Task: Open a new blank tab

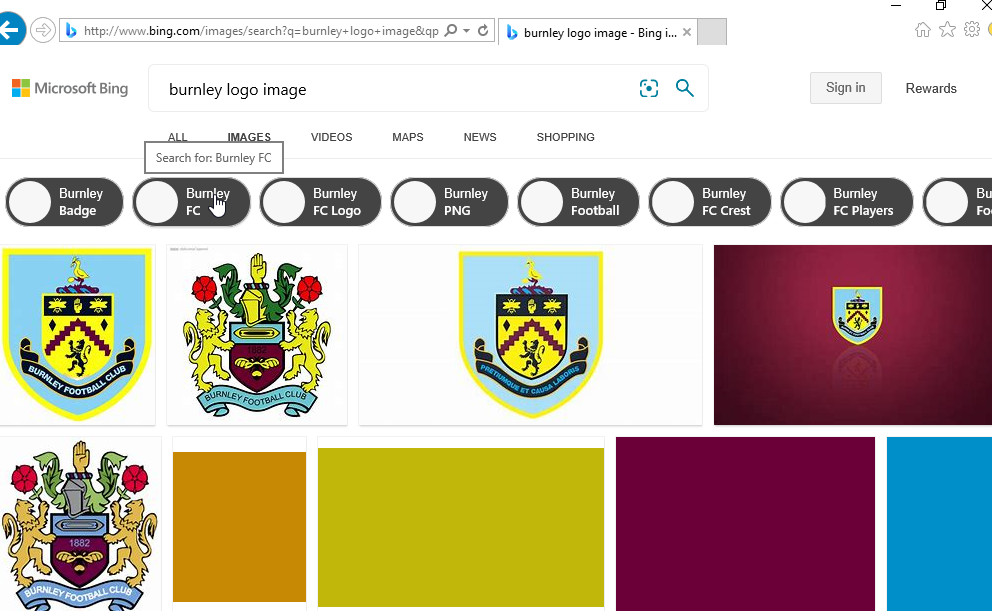Action: pyautogui.click(x=712, y=32)
